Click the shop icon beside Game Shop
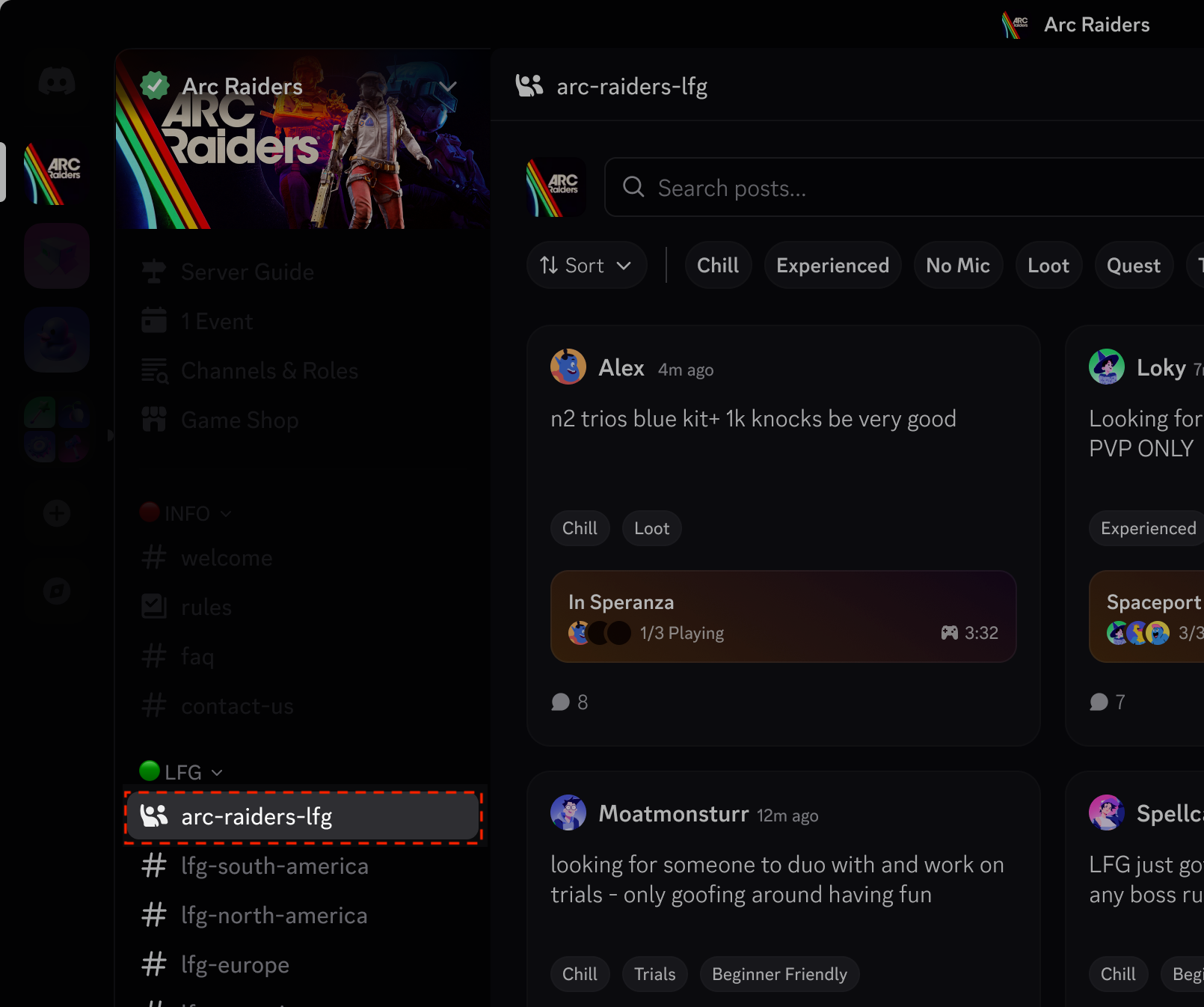 (154, 419)
